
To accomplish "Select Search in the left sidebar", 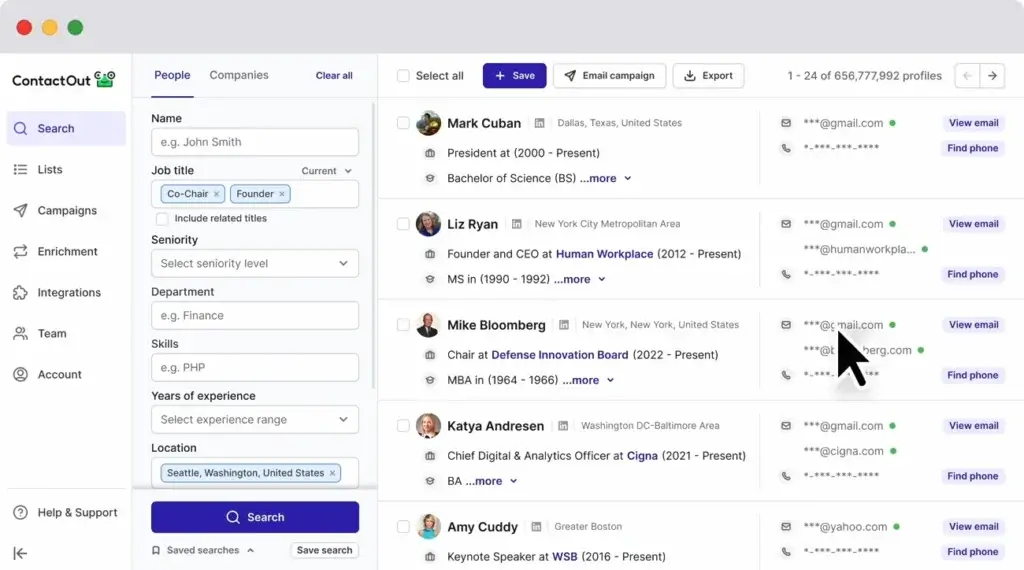I will click(x=66, y=128).
